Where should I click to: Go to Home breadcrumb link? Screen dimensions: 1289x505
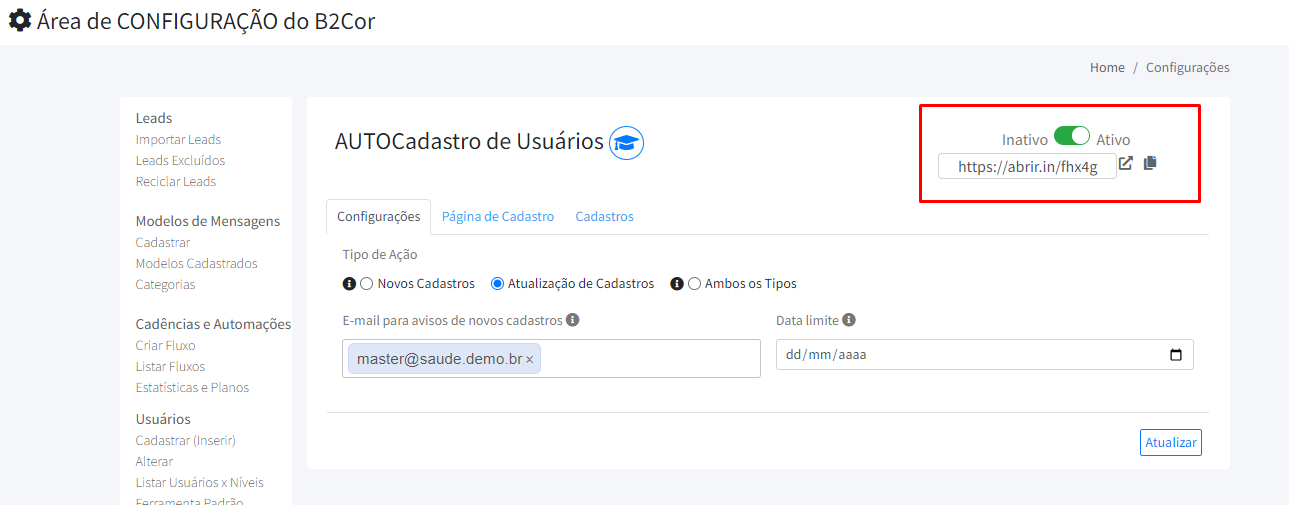[1107, 68]
